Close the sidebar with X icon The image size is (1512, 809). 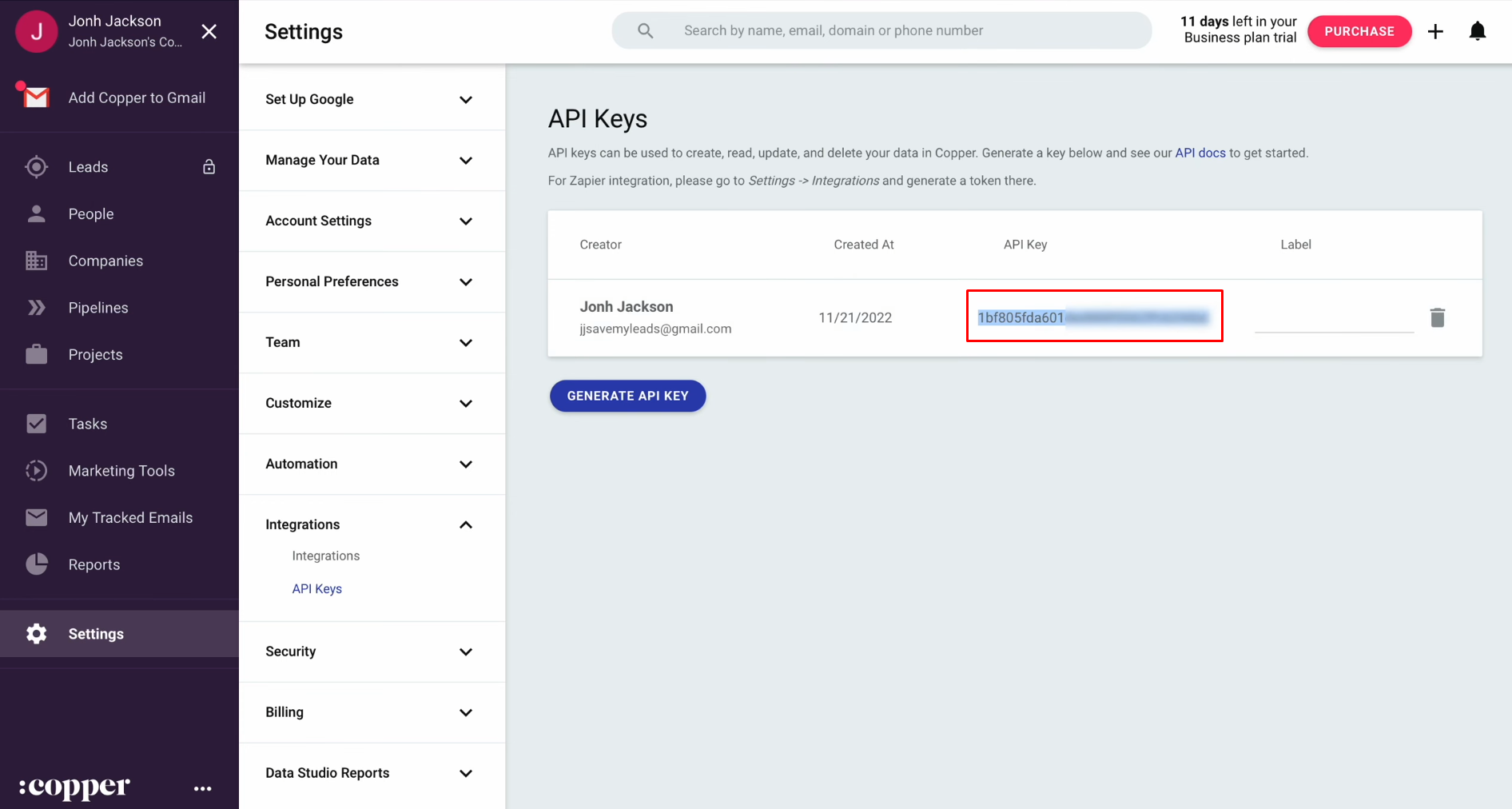209,31
